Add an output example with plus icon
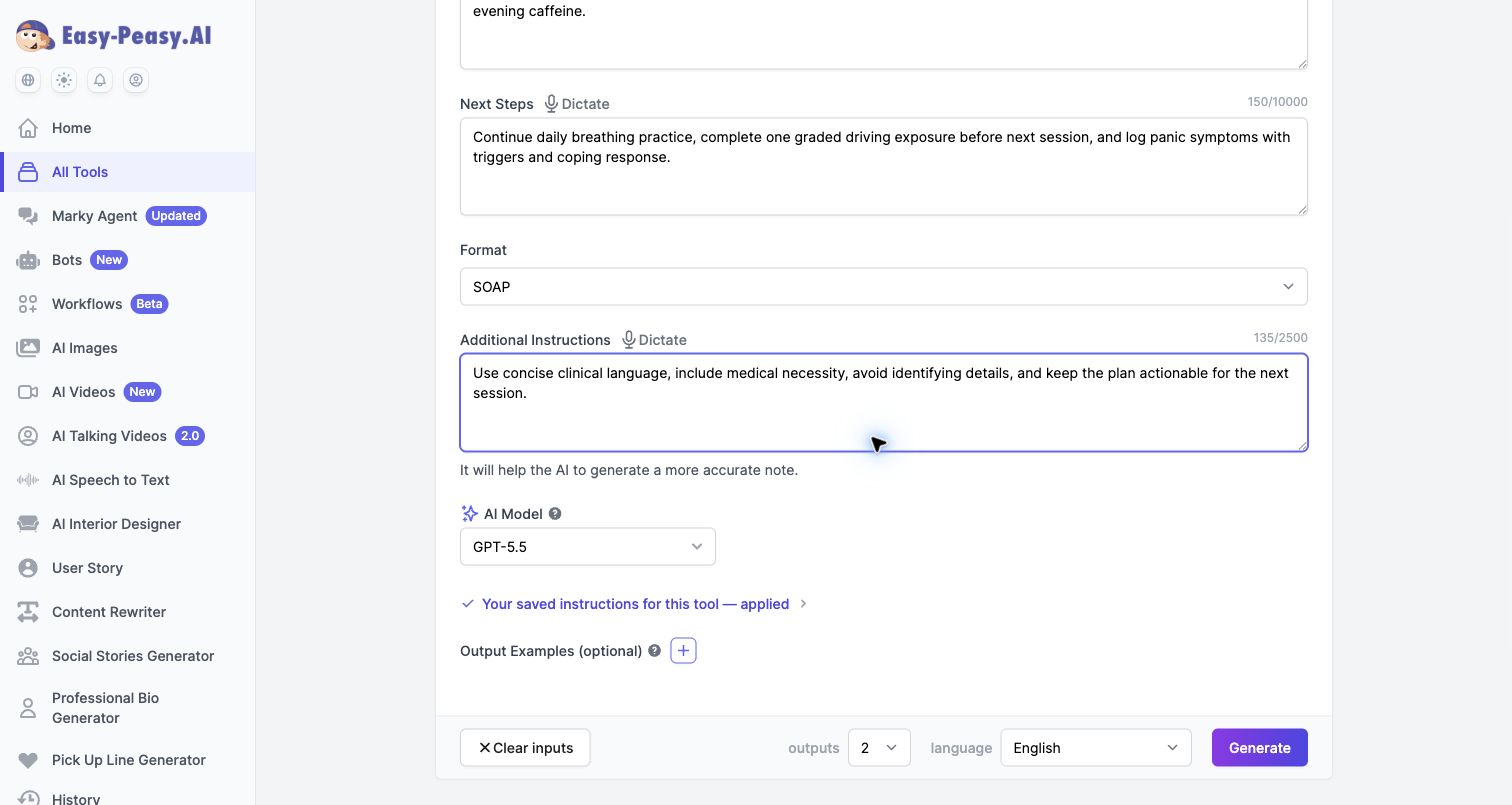 pos(683,651)
